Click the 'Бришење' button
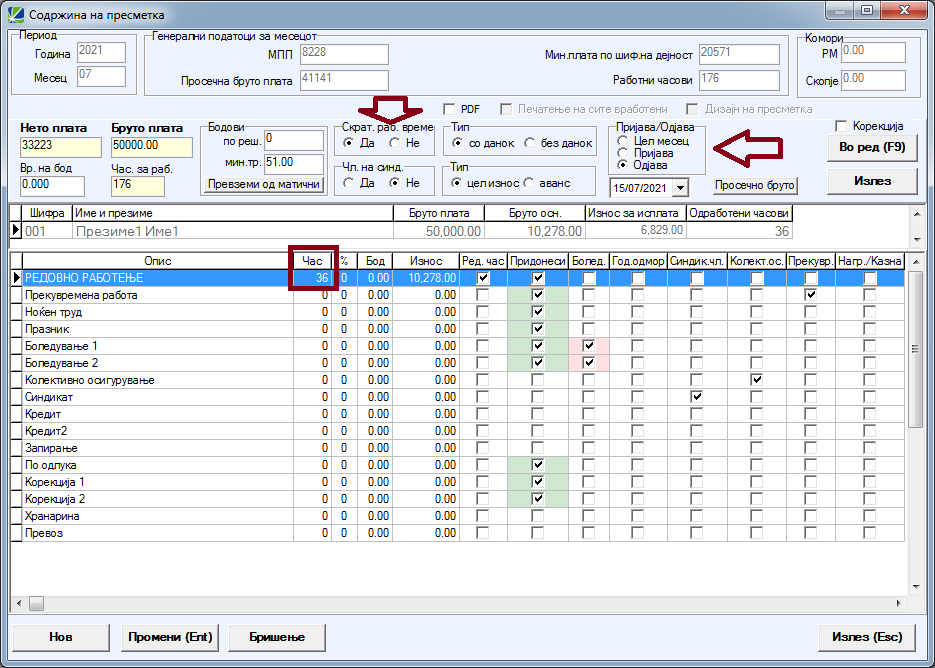Image resolution: width=935 pixels, height=668 pixels. (277, 637)
